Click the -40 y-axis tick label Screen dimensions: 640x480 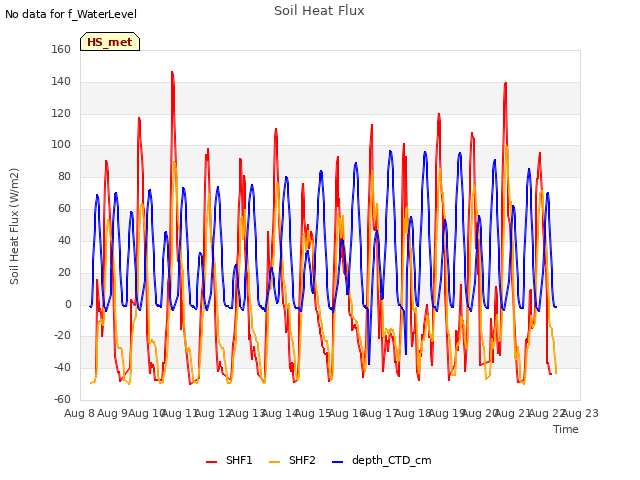click(62, 367)
